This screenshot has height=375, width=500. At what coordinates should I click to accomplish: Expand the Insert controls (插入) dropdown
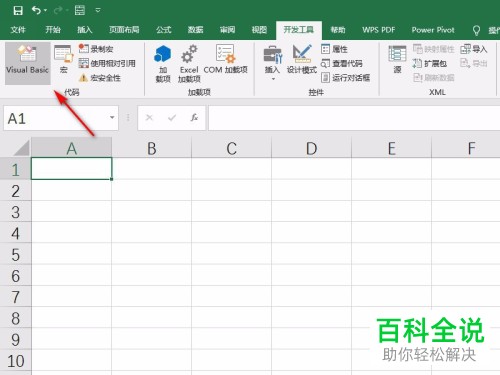click(272, 63)
